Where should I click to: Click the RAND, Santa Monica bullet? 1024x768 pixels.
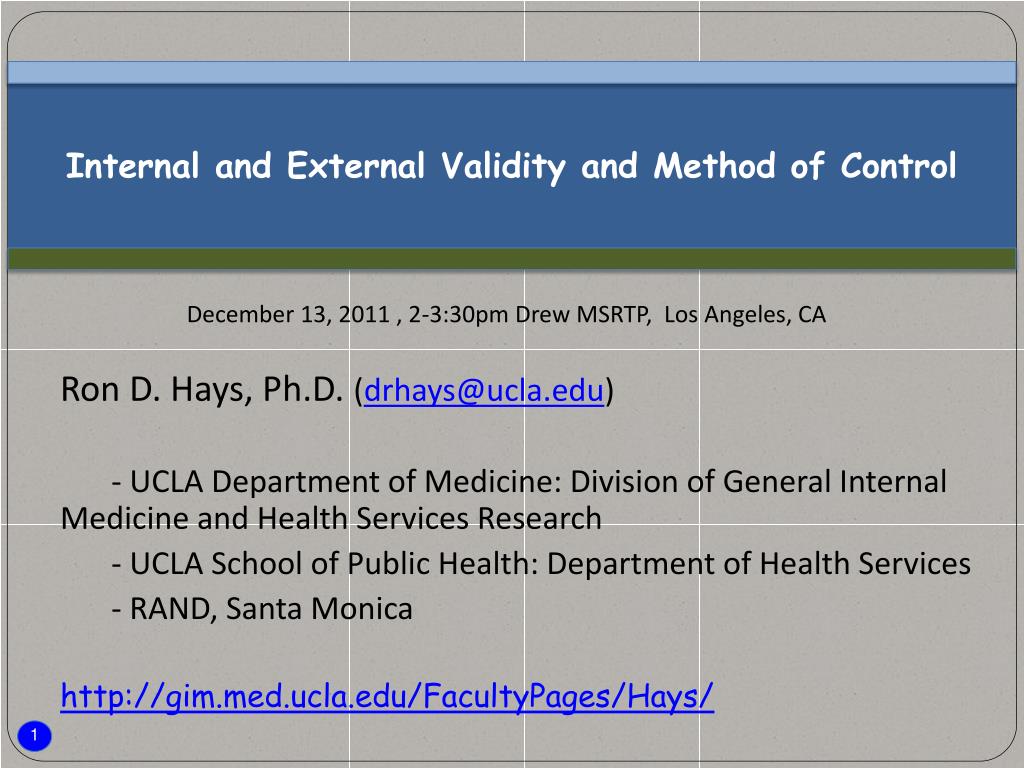pyautogui.click(x=263, y=609)
